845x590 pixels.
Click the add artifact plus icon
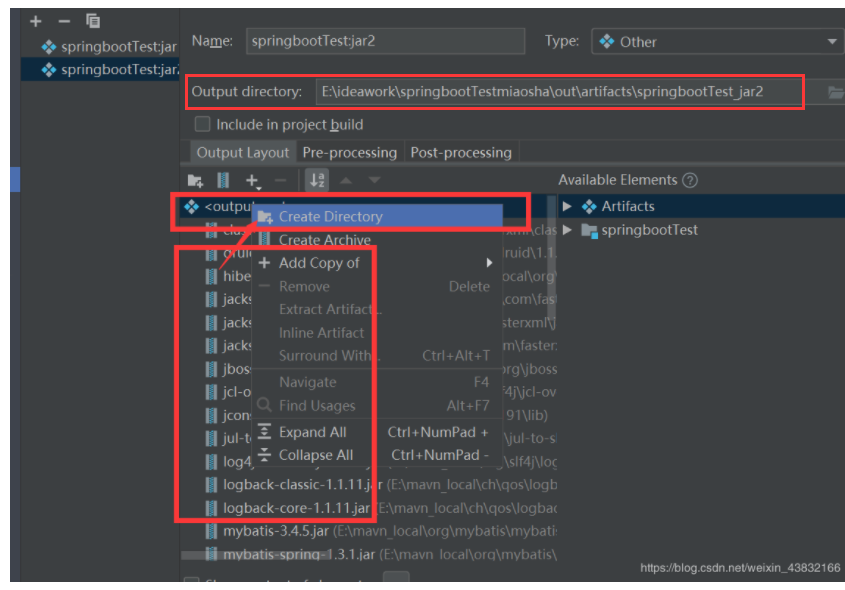[x=35, y=20]
